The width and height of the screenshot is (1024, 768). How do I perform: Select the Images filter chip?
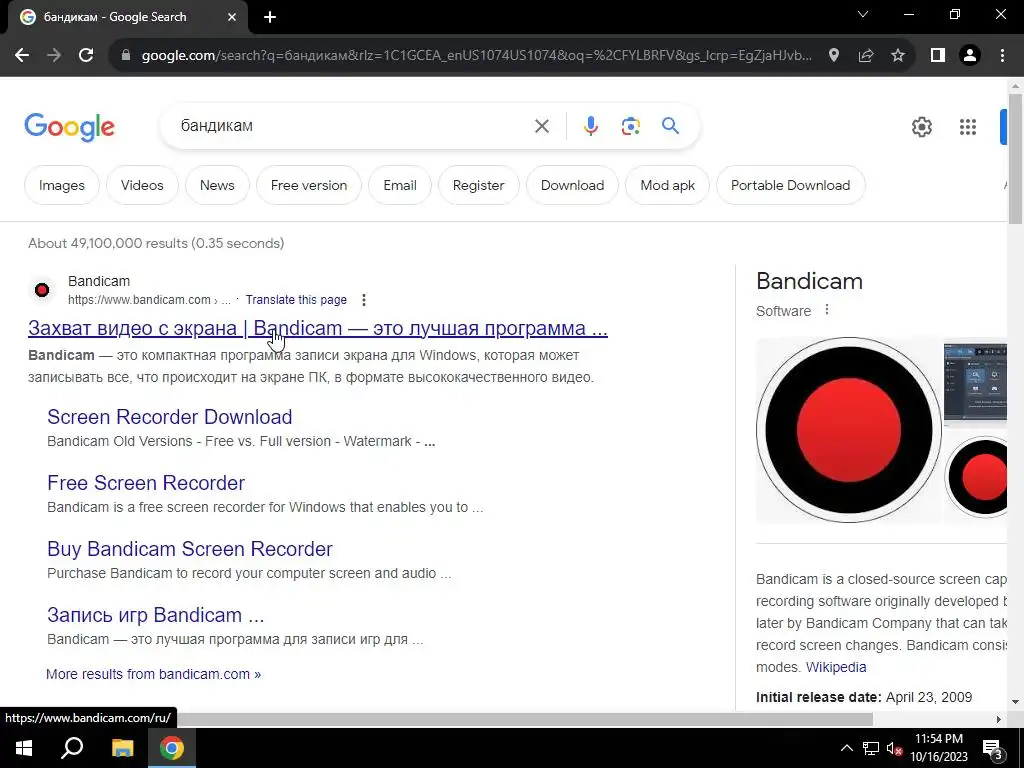click(61, 185)
